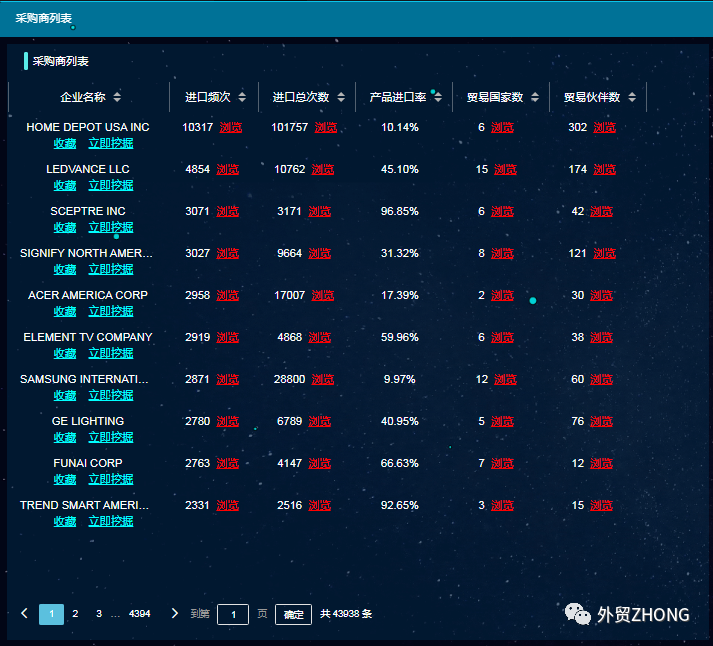Viewport: 713px width, 646px height.
Task: Browse 15 trade partners for TREND SMART
Action: pos(602,505)
